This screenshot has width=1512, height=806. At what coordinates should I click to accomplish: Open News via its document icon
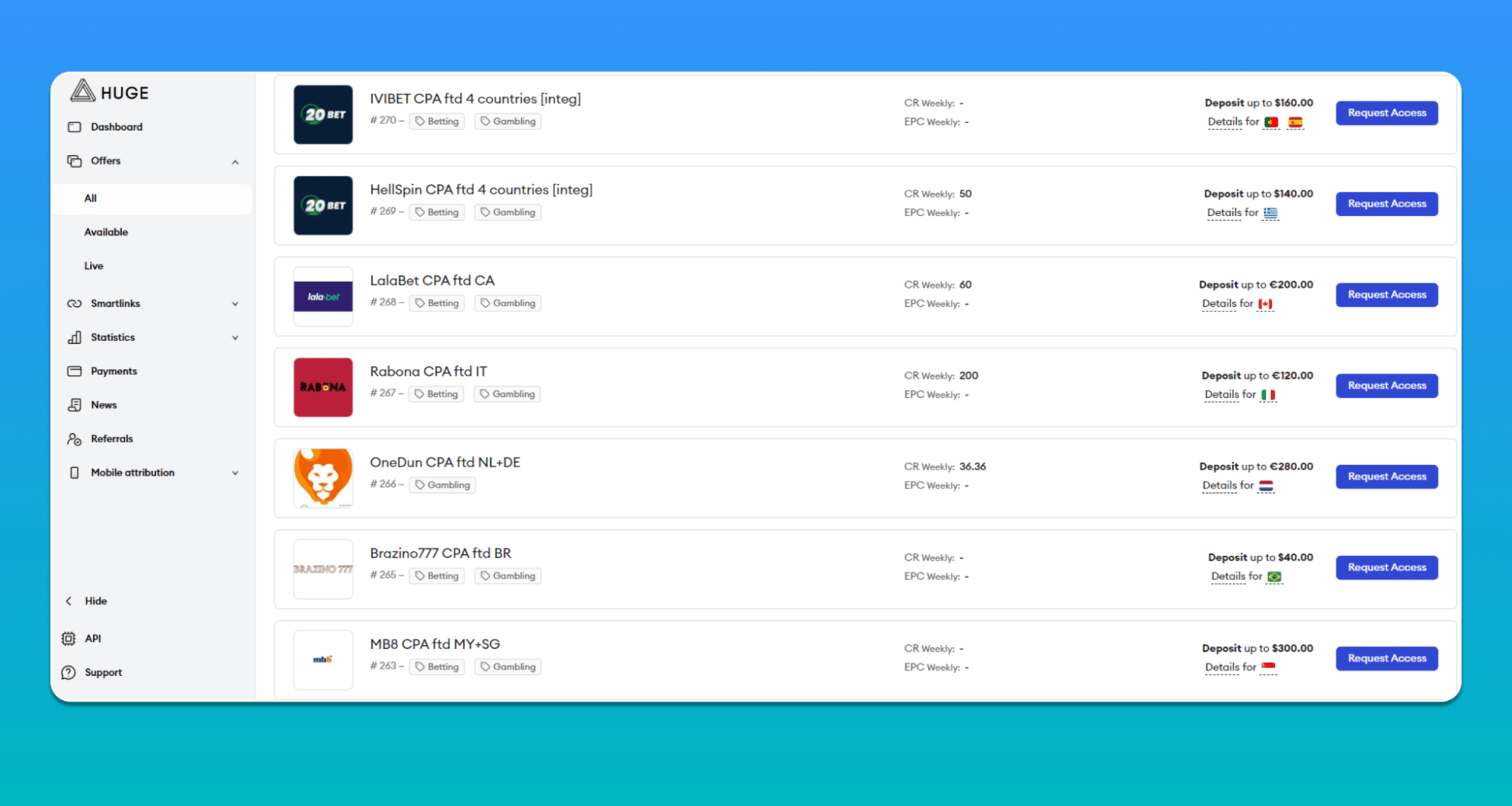click(x=74, y=405)
